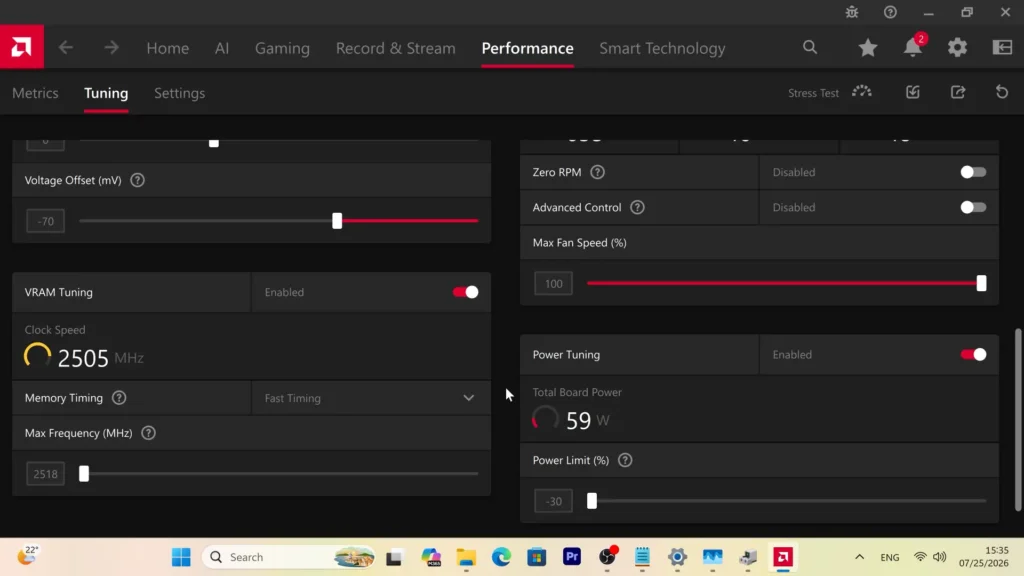Open the Wi-Fi network tray icon
This screenshot has width=1024, height=576.
click(x=920, y=557)
